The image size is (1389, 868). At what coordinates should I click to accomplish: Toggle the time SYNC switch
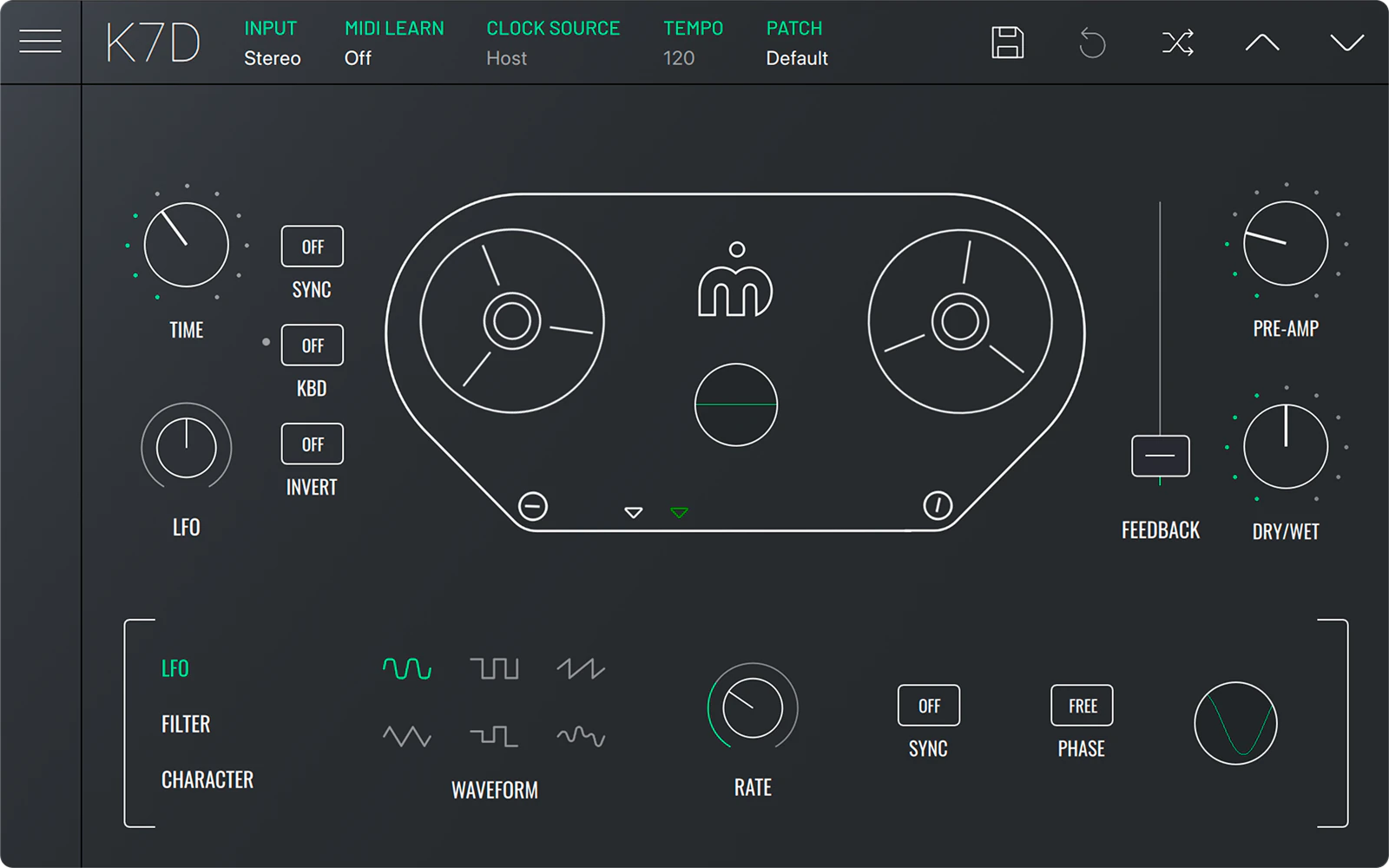tap(313, 247)
